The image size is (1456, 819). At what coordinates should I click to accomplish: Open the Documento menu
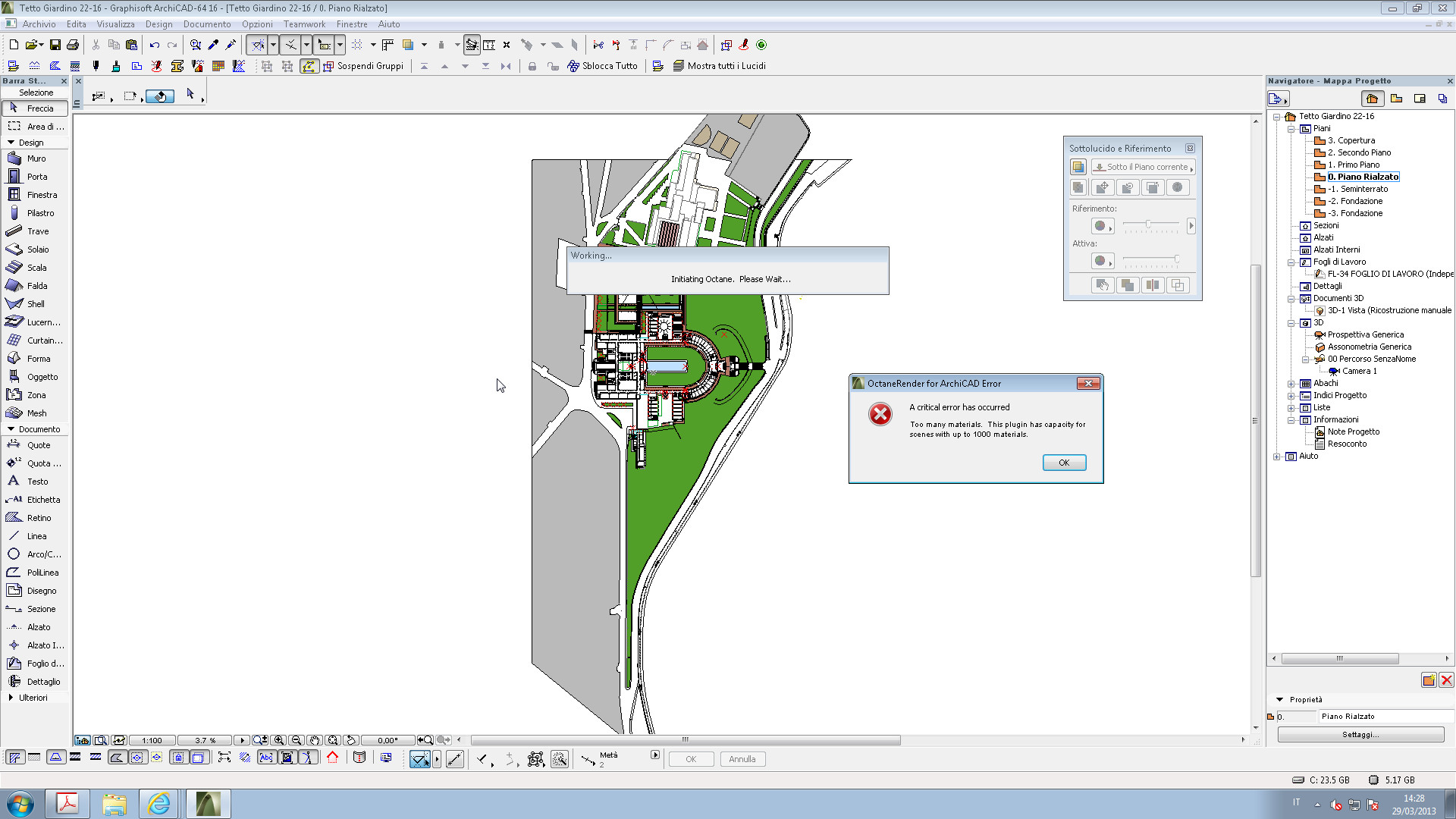click(x=206, y=24)
